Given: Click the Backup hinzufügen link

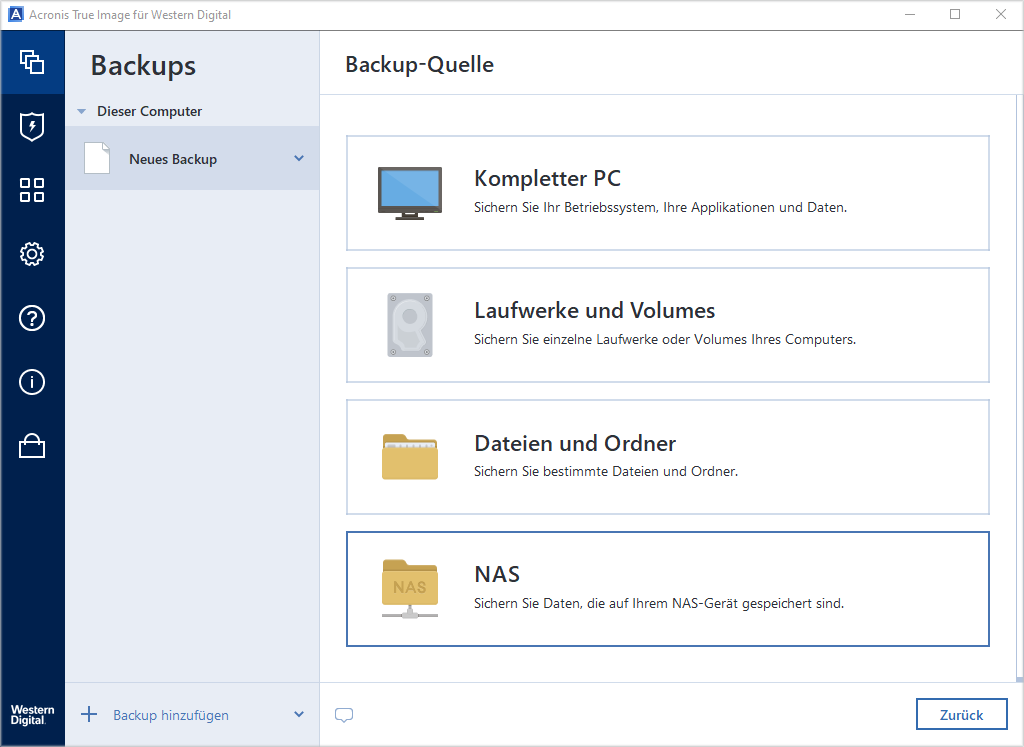Looking at the screenshot, I should 170,715.
